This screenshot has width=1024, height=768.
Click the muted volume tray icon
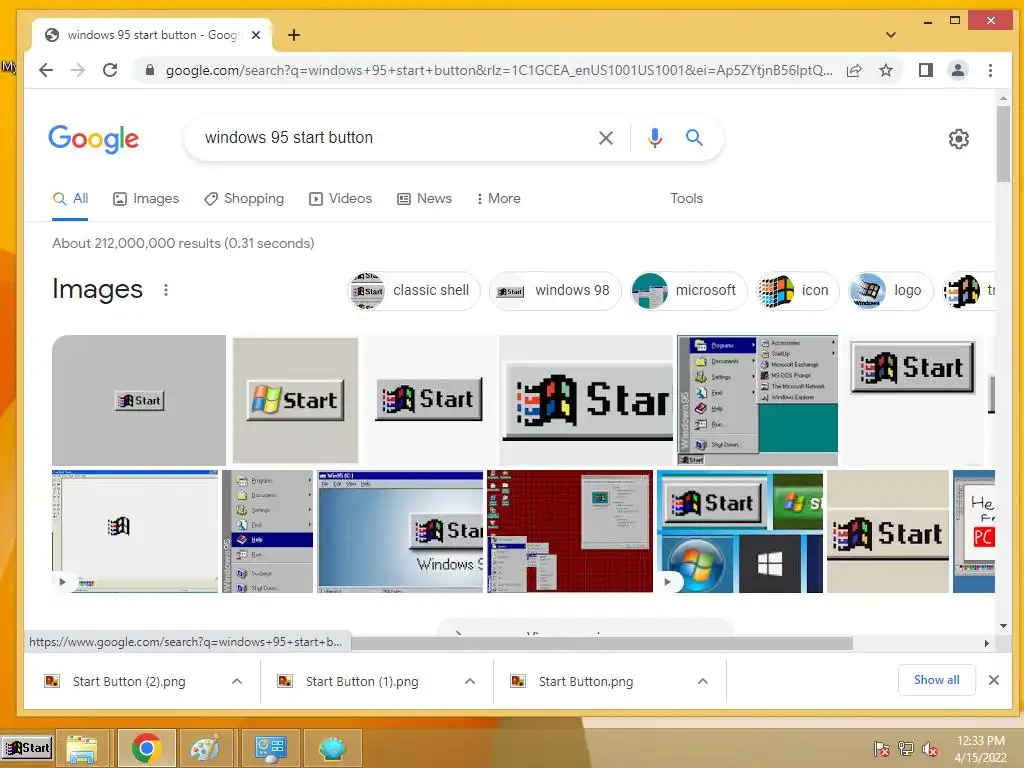[x=929, y=749]
